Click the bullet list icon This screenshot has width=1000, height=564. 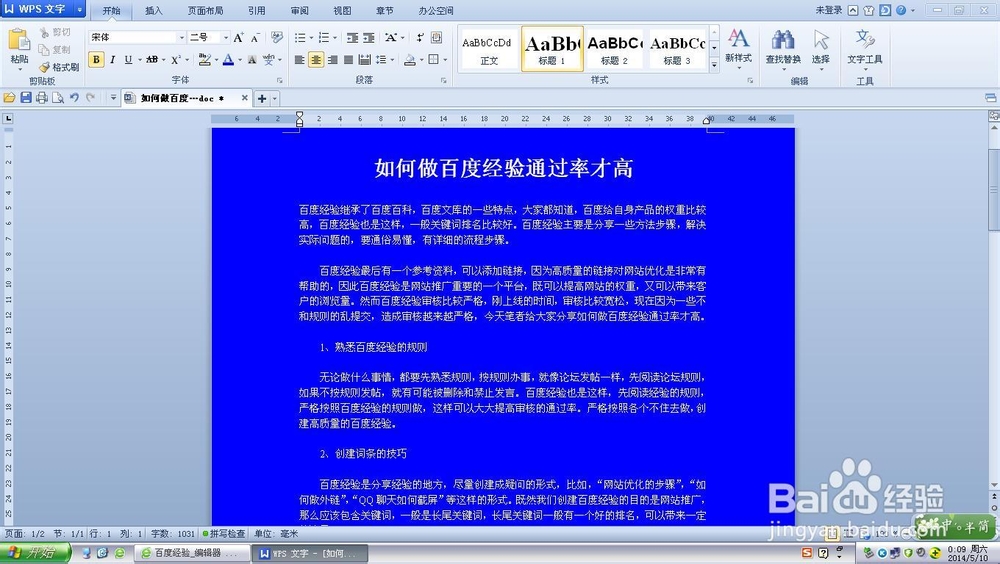(300, 38)
